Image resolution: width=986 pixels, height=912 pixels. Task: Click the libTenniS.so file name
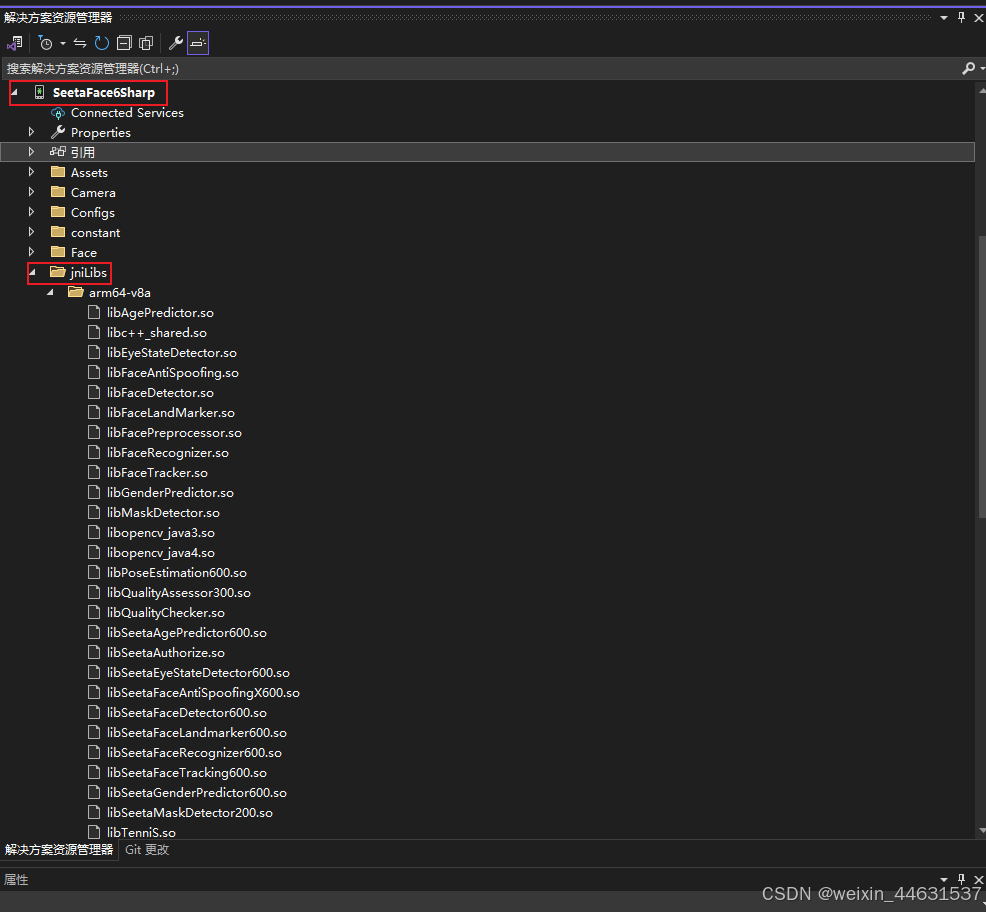click(x=141, y=833)
